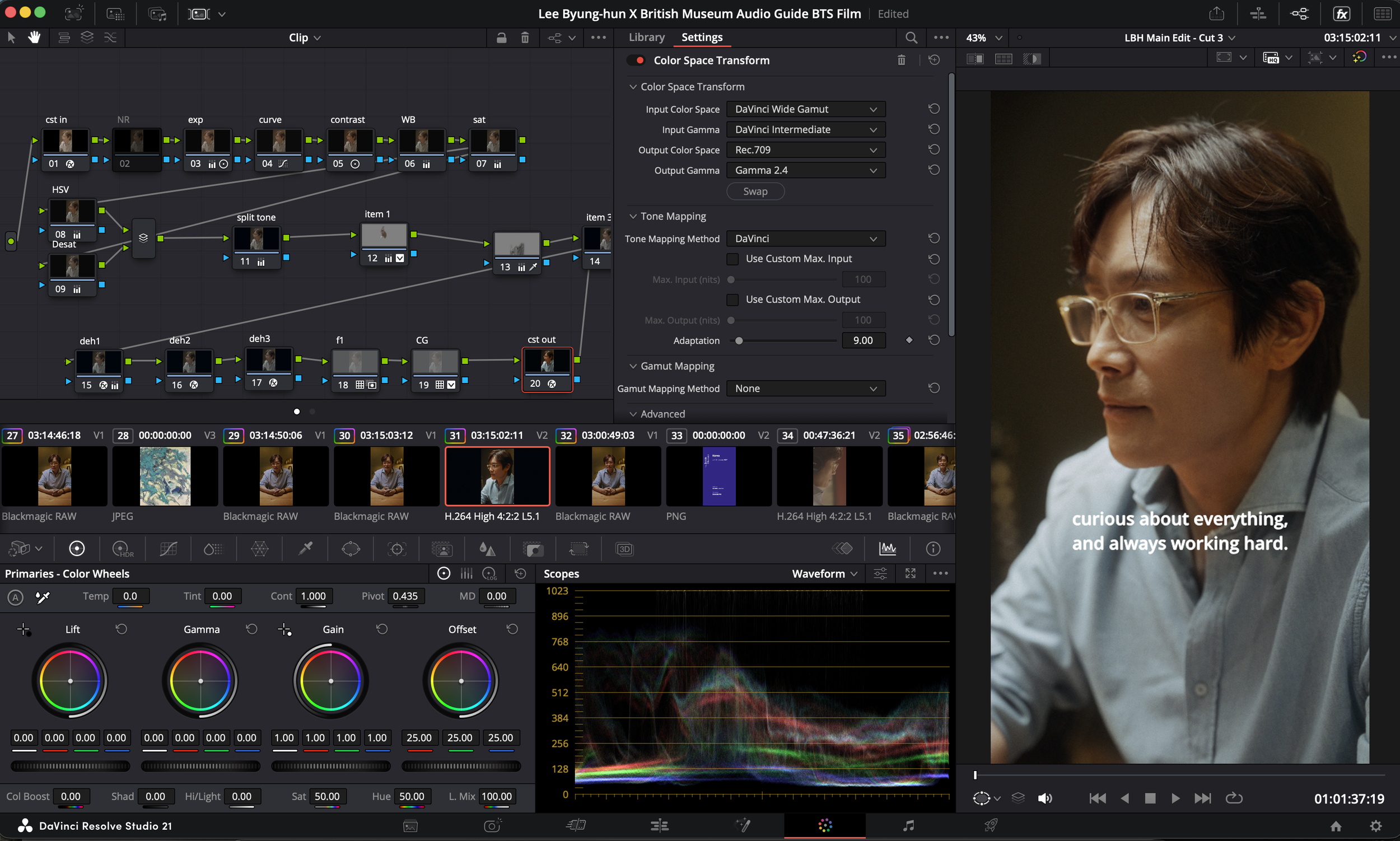1400x841 pixels.
Task: Open the LBH Main Edit timeline selector
Action: (1179, 38)
